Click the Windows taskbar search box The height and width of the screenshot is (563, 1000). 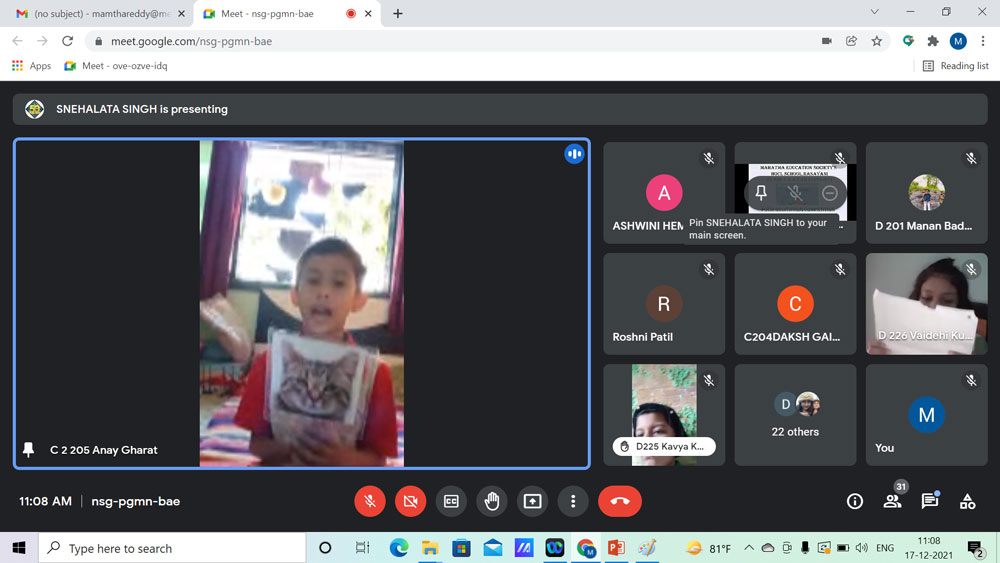172,548
